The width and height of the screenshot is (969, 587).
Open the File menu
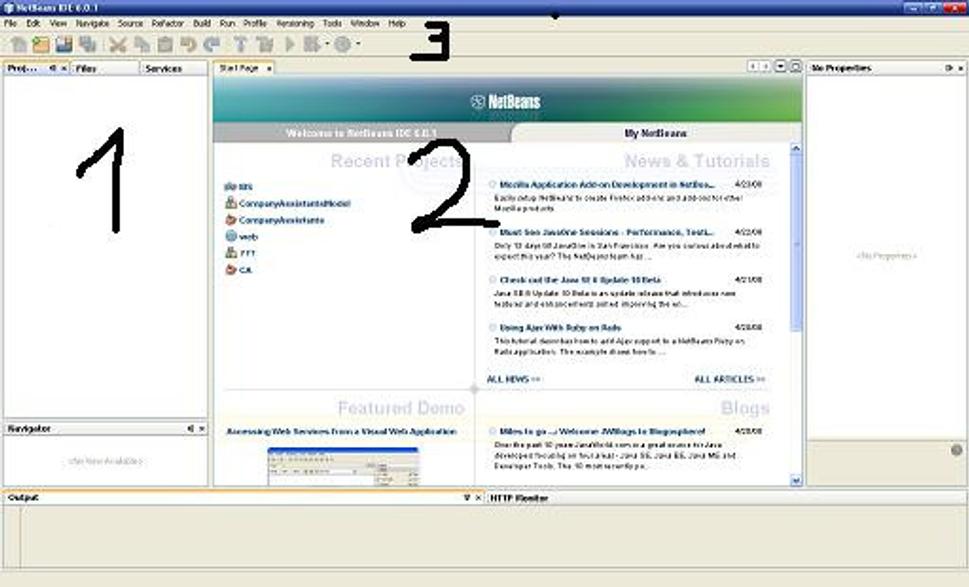pos(11,23)
